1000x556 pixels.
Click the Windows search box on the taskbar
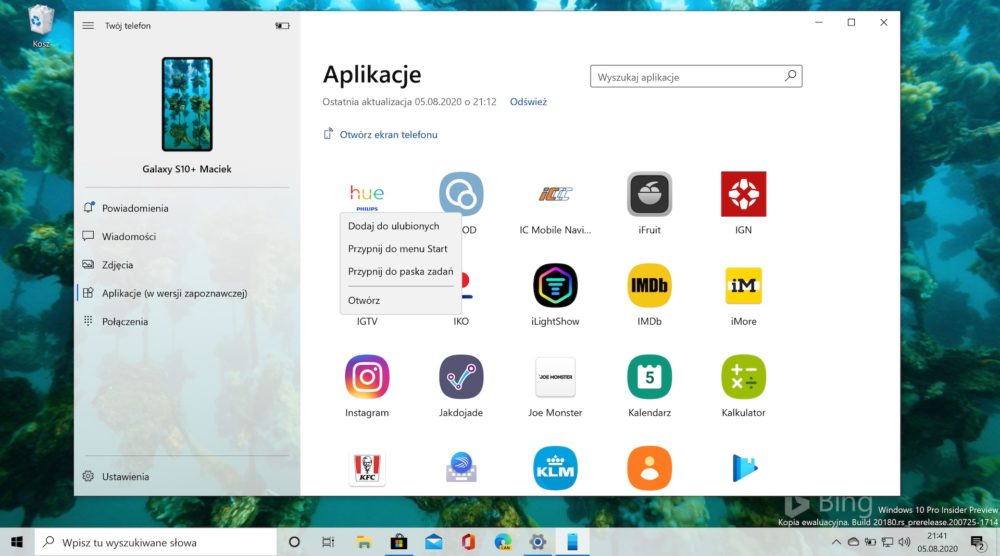(x=156, y=542)
